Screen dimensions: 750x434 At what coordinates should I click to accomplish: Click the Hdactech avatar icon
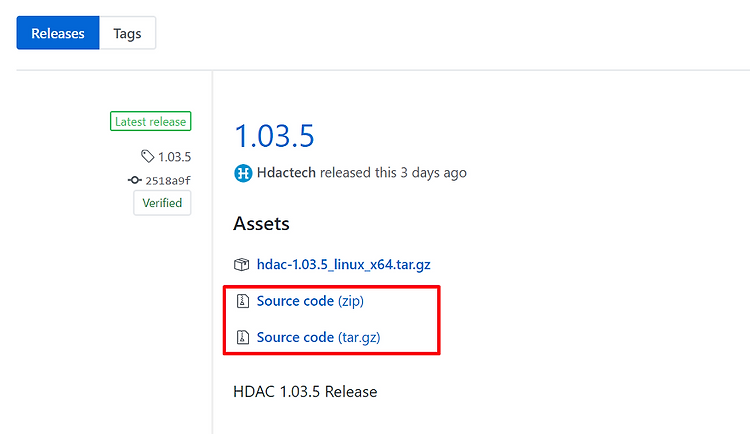[x=243, y=173]
